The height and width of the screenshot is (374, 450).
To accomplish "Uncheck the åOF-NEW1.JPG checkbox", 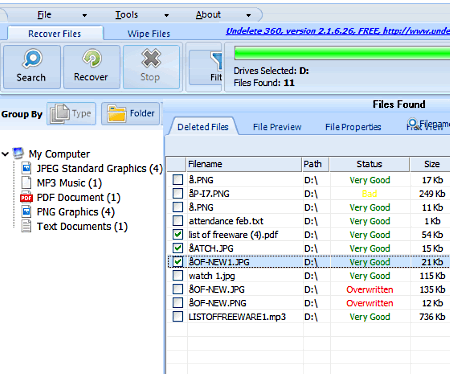I will click(x=178, y=262).
